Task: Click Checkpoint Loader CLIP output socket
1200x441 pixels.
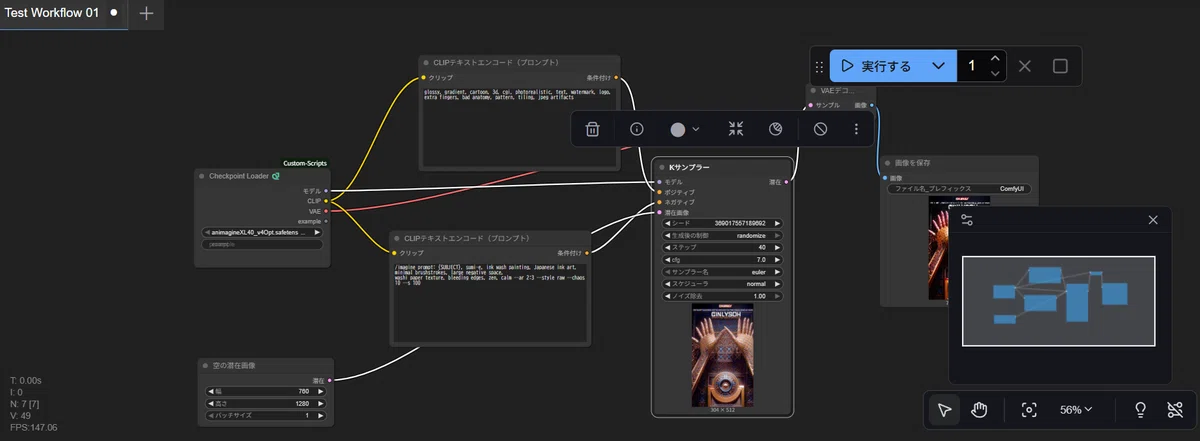Action: (x=326, y=200)
